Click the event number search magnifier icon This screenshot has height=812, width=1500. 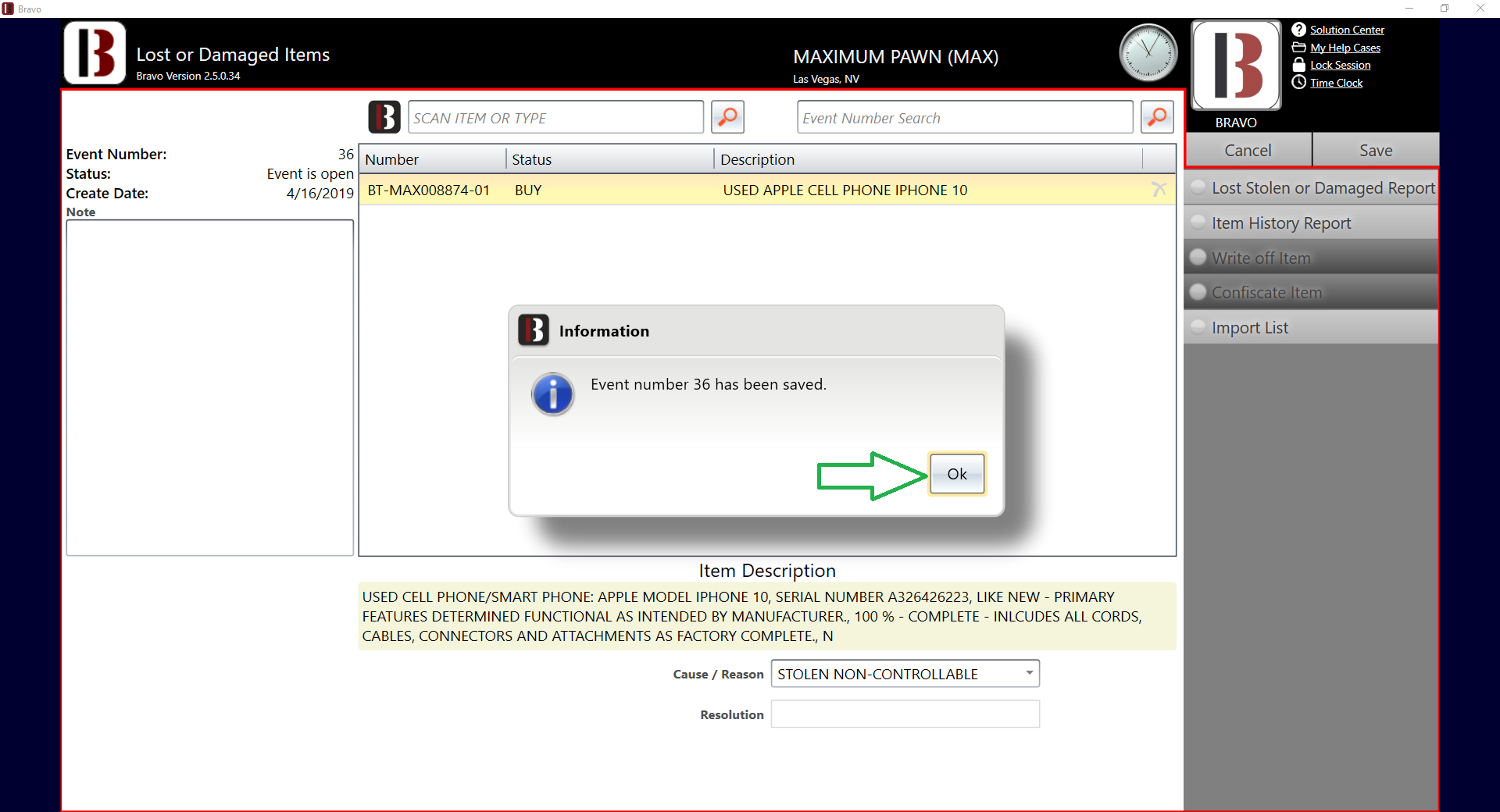coord(1157,117)
